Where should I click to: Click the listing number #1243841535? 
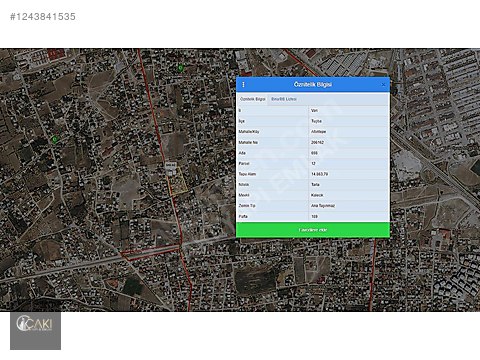(43, 17)
